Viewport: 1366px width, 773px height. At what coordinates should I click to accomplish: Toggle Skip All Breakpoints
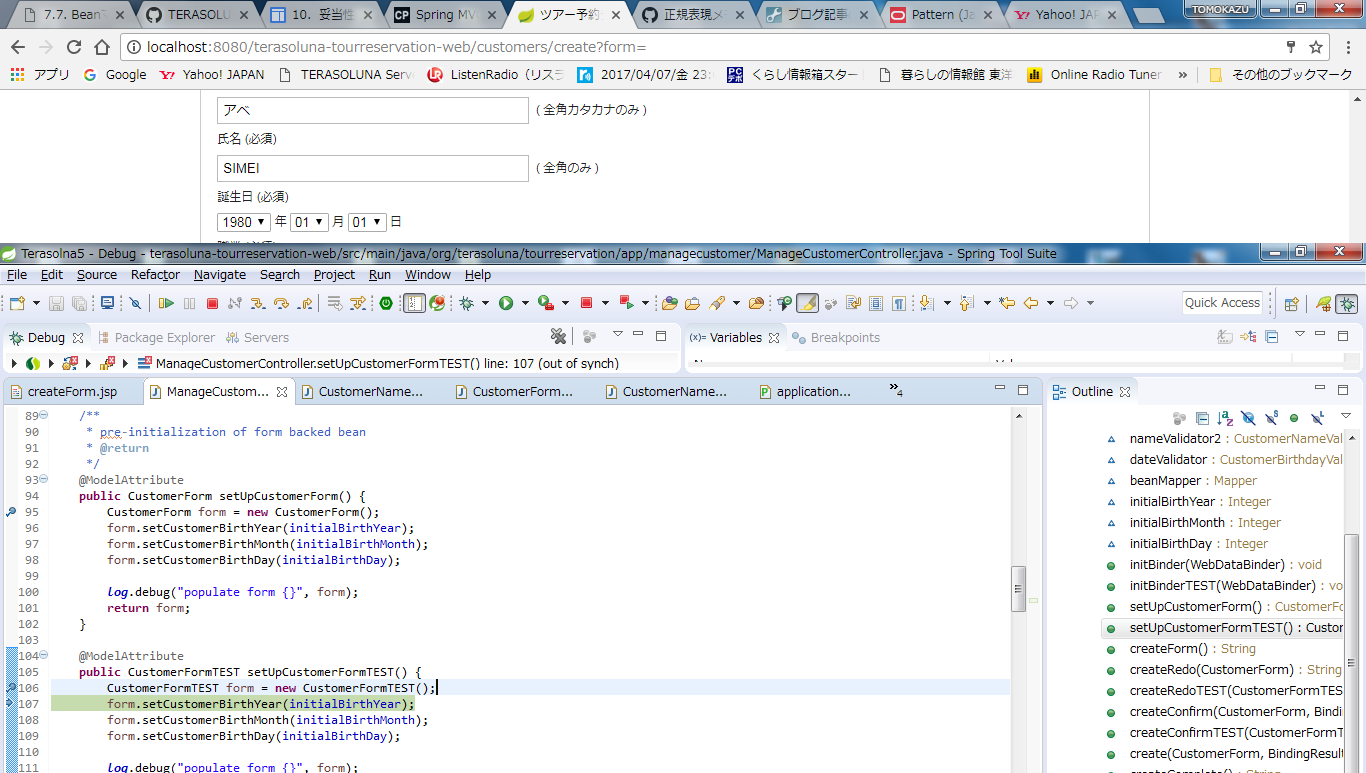135,303
